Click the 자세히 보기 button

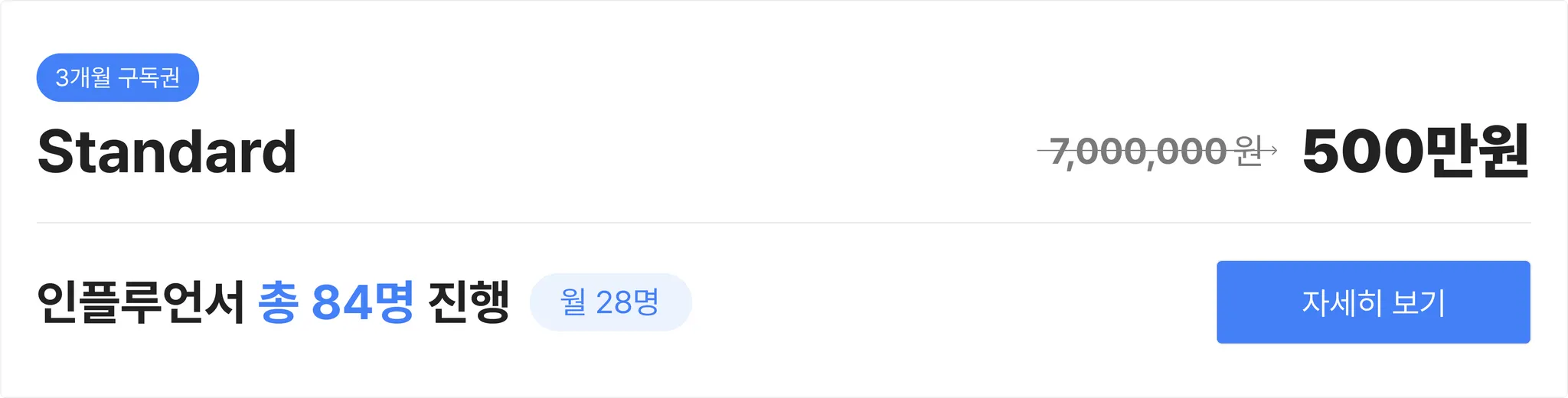tap(1373, 302)
